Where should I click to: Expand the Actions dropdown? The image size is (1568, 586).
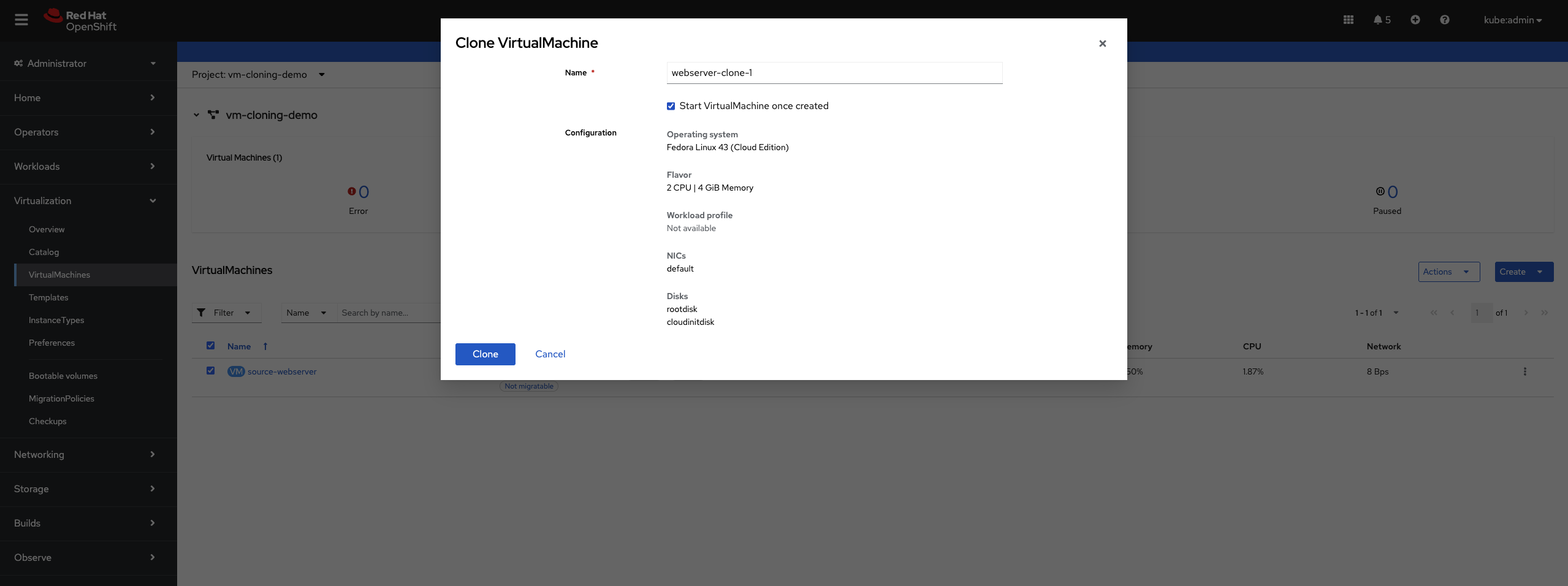tap(1448, 272)
